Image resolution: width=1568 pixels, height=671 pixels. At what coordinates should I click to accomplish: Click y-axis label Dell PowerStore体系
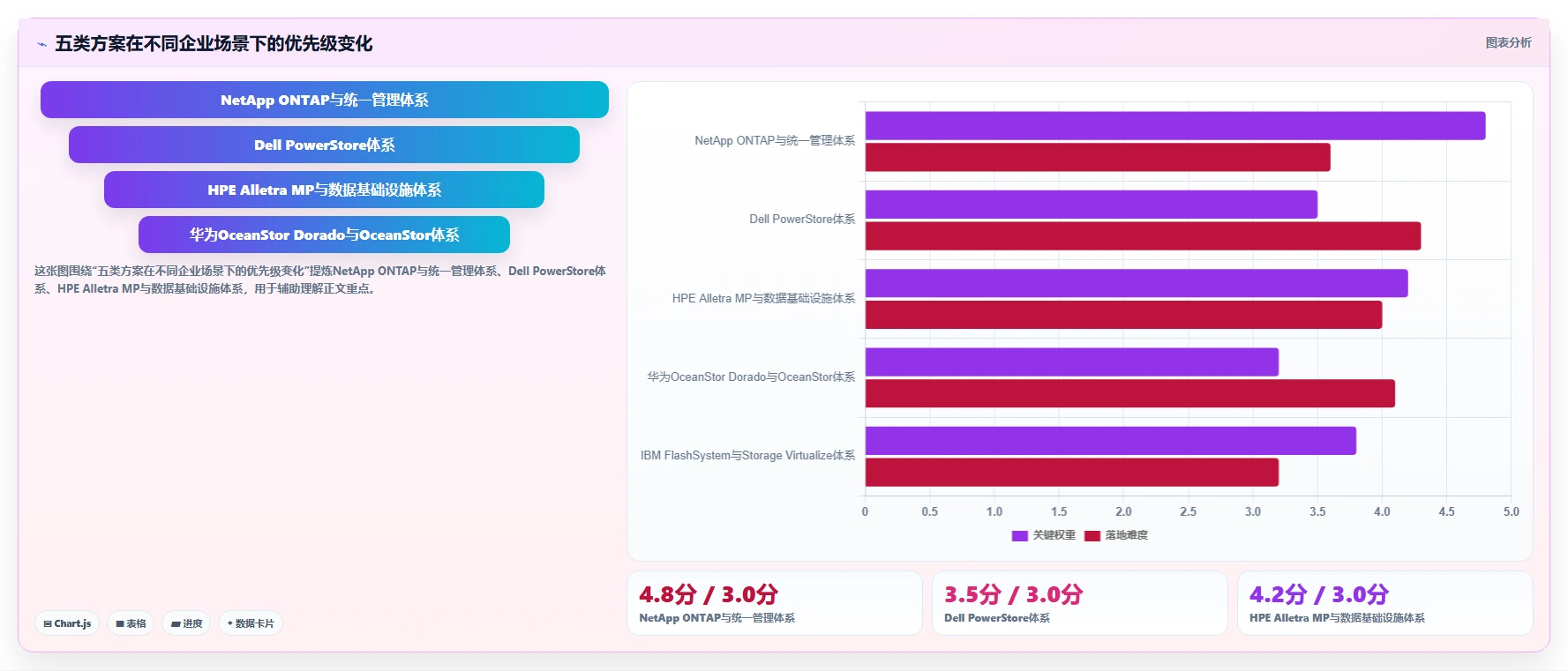(x=802, y=219)
